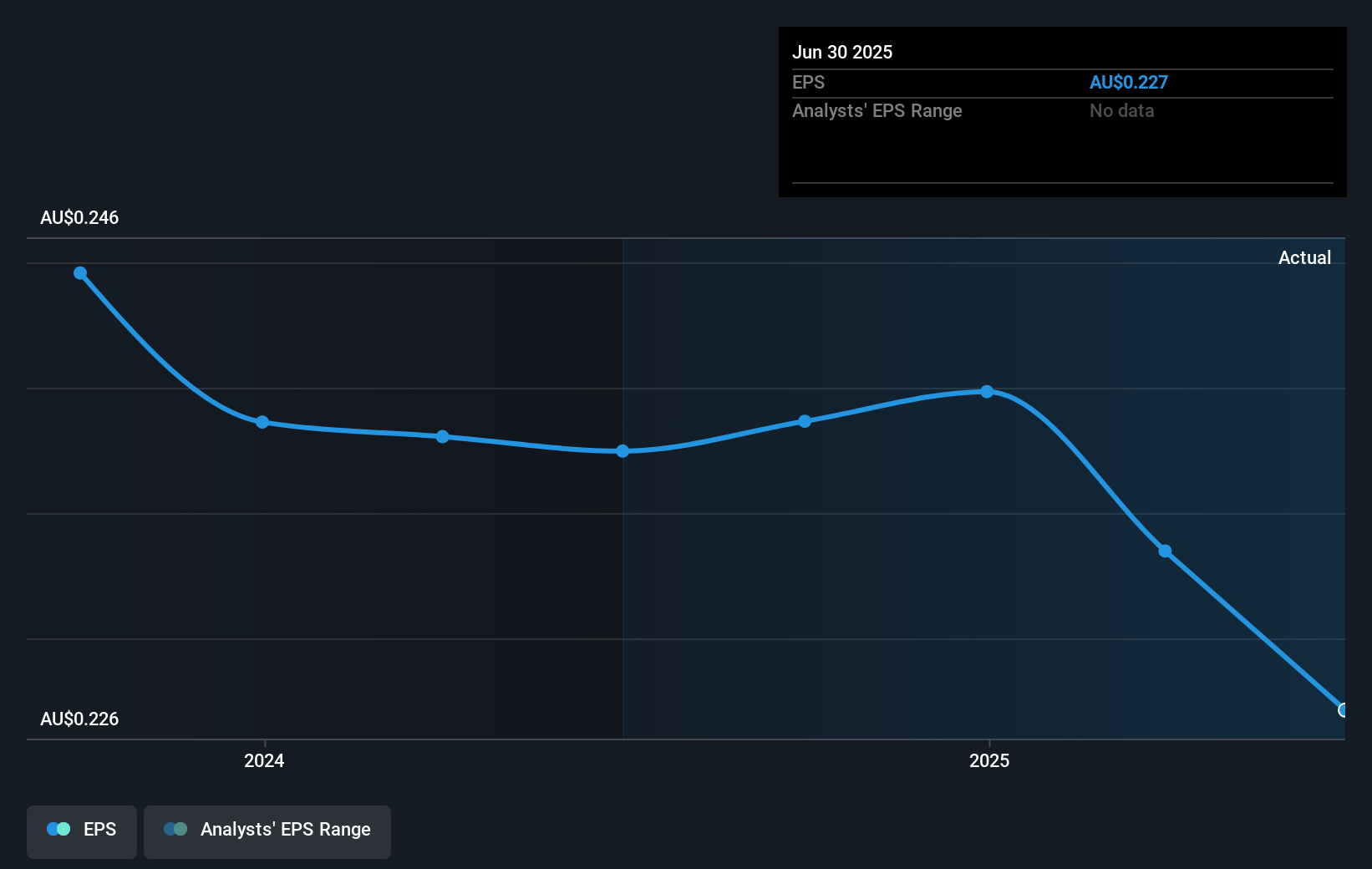The image size is (1372, 869).
Task: Toggle the Analysts' EPS Range legend
Action: [267, 831]
